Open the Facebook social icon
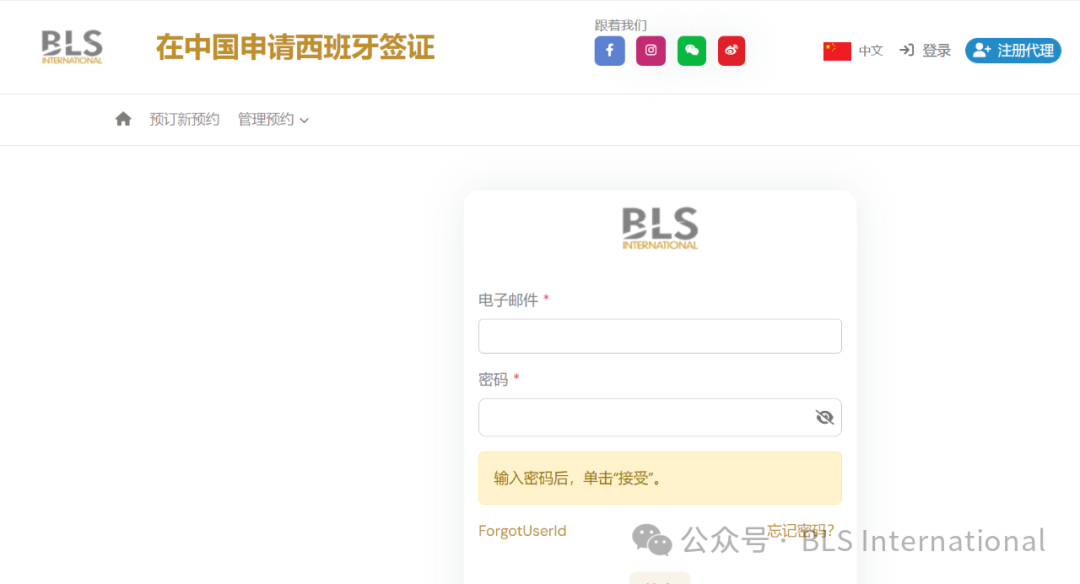The height and width of the screenshot is (584, 1080). click(x=610, y=51)
